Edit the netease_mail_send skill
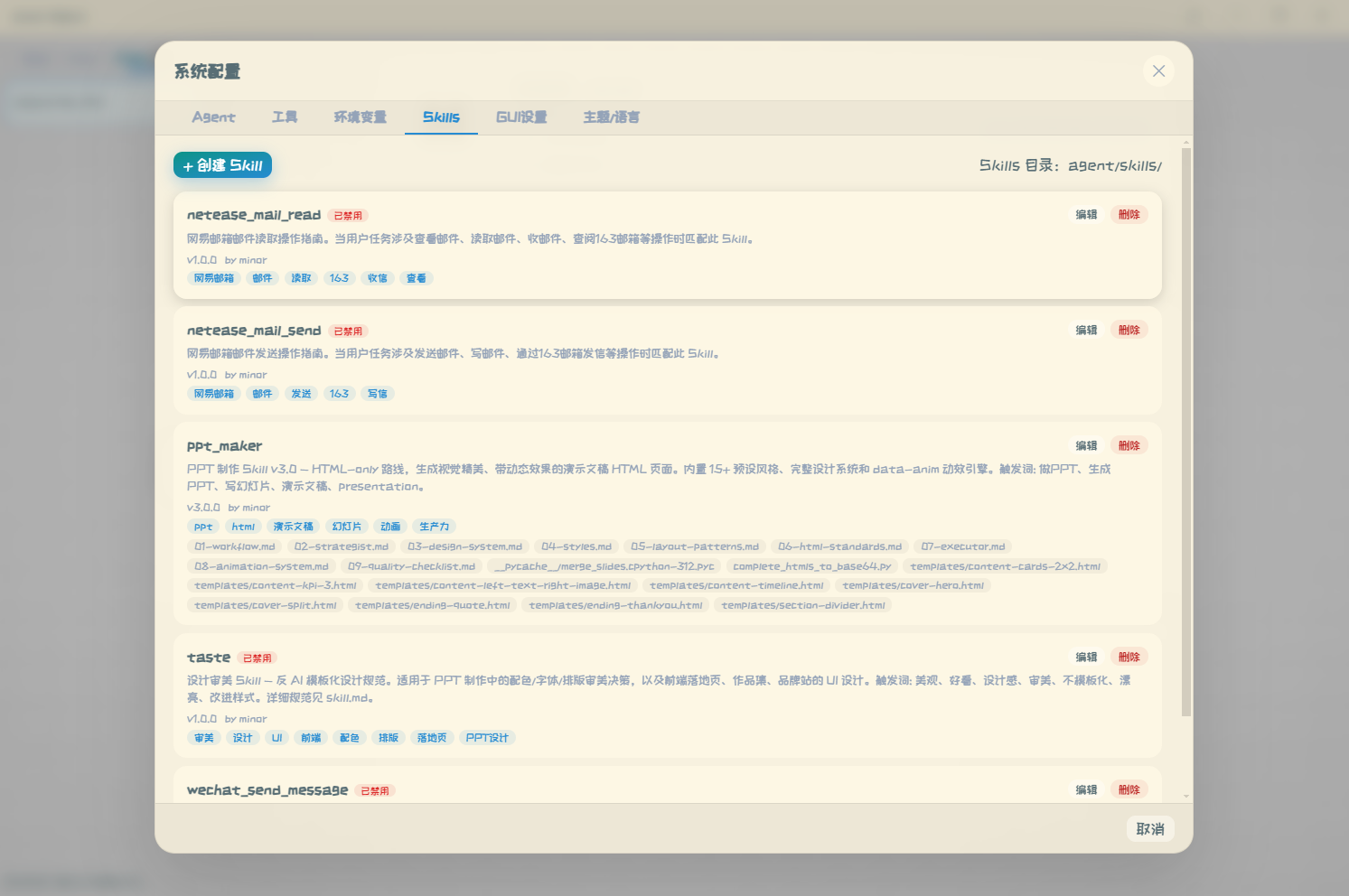 point(1086,331)
